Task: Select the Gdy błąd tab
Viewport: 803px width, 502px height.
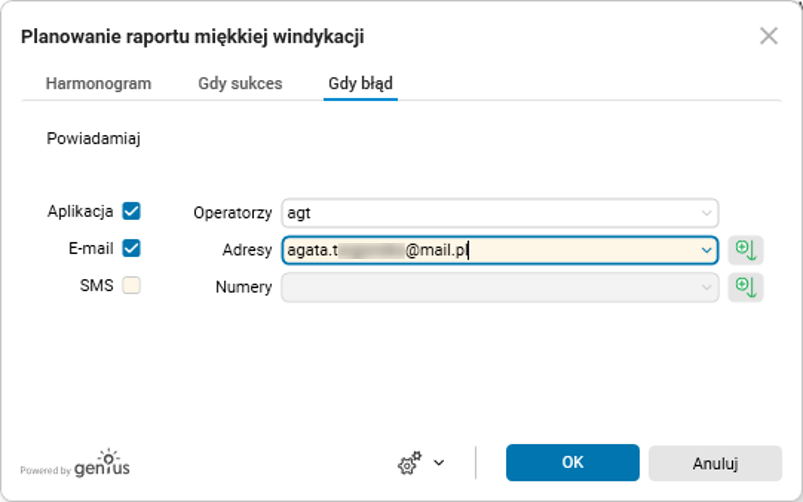Action: tap(361, 83)
